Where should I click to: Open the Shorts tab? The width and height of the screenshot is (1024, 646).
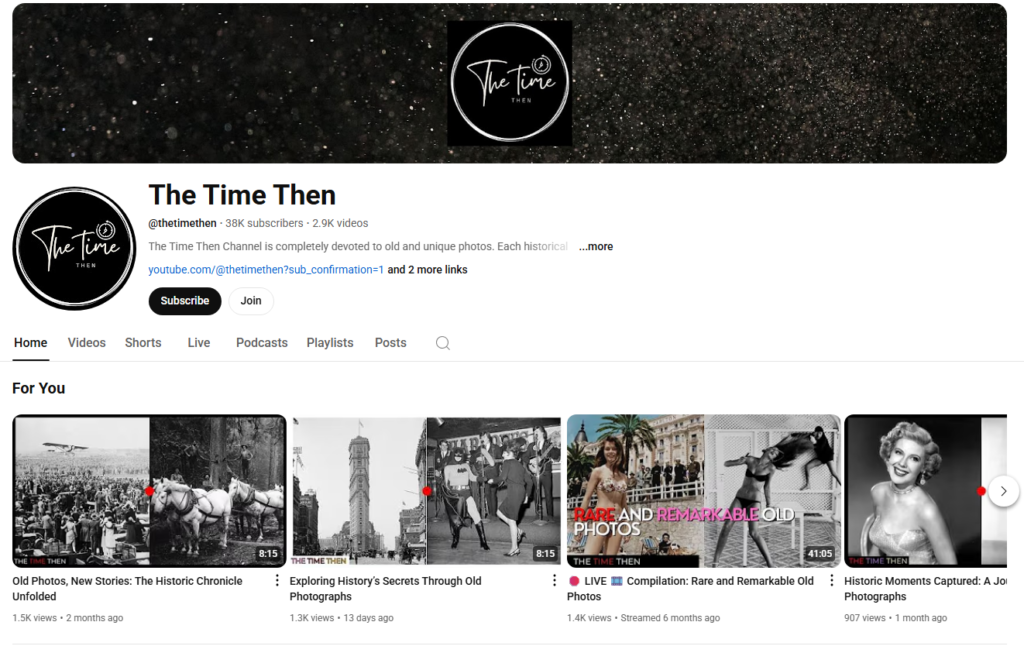[143, 343]
